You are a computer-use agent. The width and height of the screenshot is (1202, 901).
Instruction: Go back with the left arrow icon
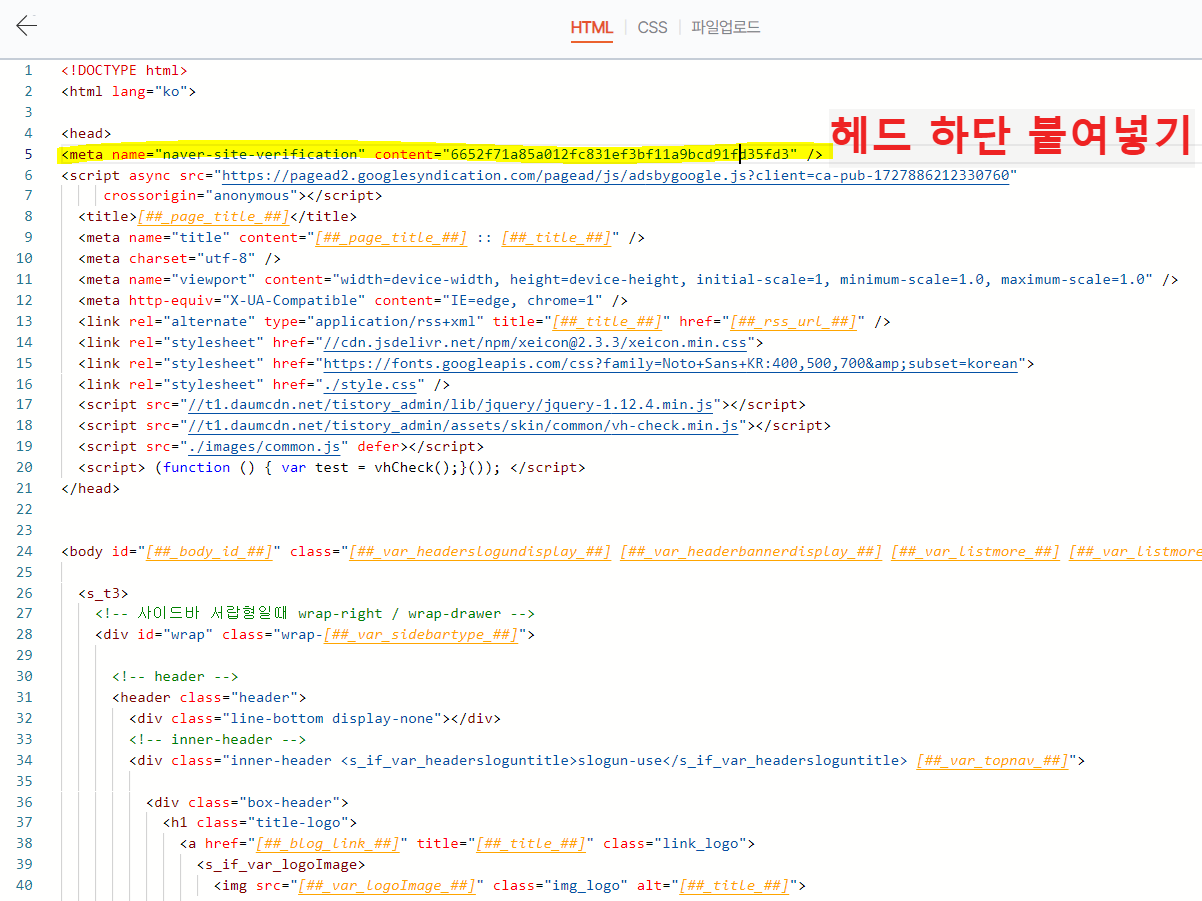26,26
